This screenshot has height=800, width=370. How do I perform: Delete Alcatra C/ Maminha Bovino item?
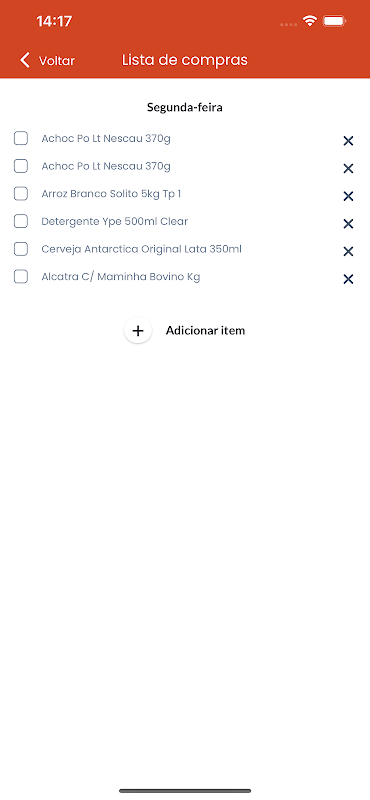[348, 279]
